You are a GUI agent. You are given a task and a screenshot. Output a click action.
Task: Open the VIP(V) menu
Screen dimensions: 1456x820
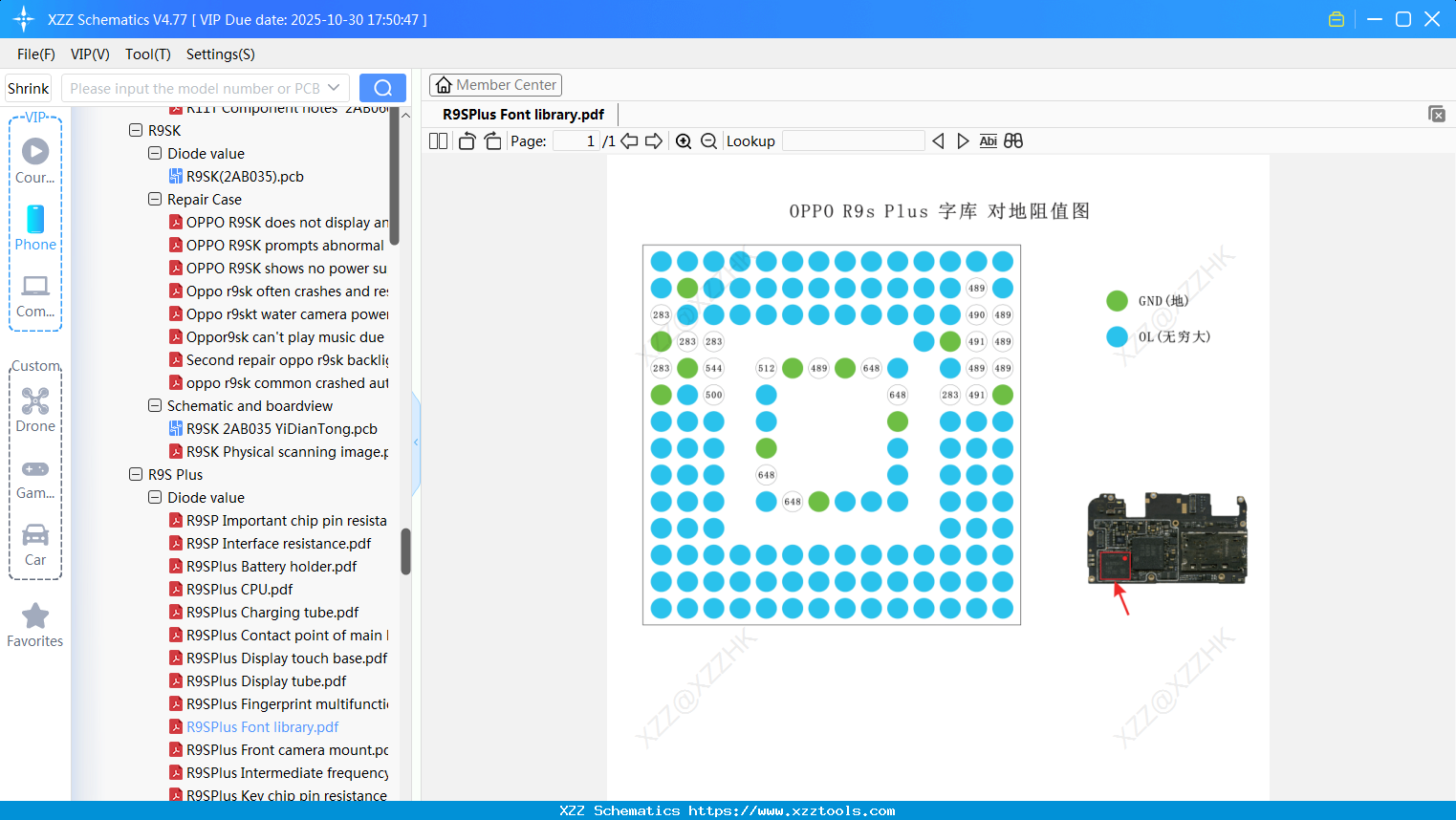[x=90, y=54]
